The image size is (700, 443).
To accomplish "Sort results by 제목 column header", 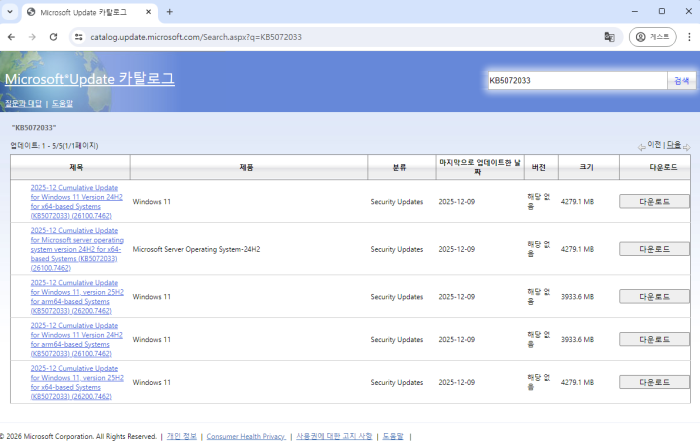I will 76,166.
